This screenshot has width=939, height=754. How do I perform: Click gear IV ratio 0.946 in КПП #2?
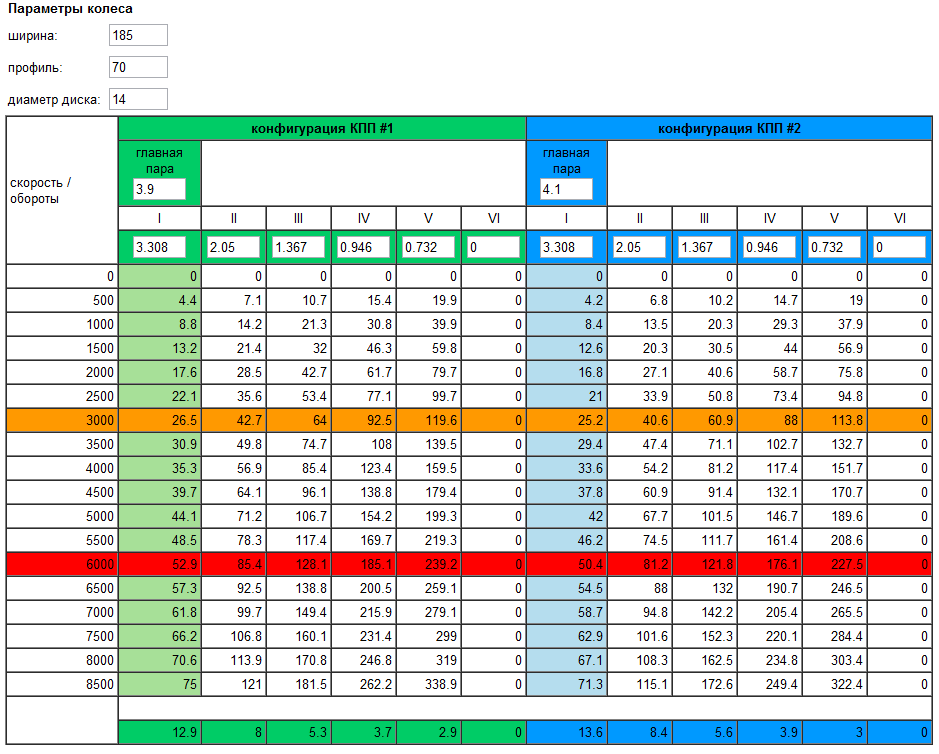[x=770, y=247]
